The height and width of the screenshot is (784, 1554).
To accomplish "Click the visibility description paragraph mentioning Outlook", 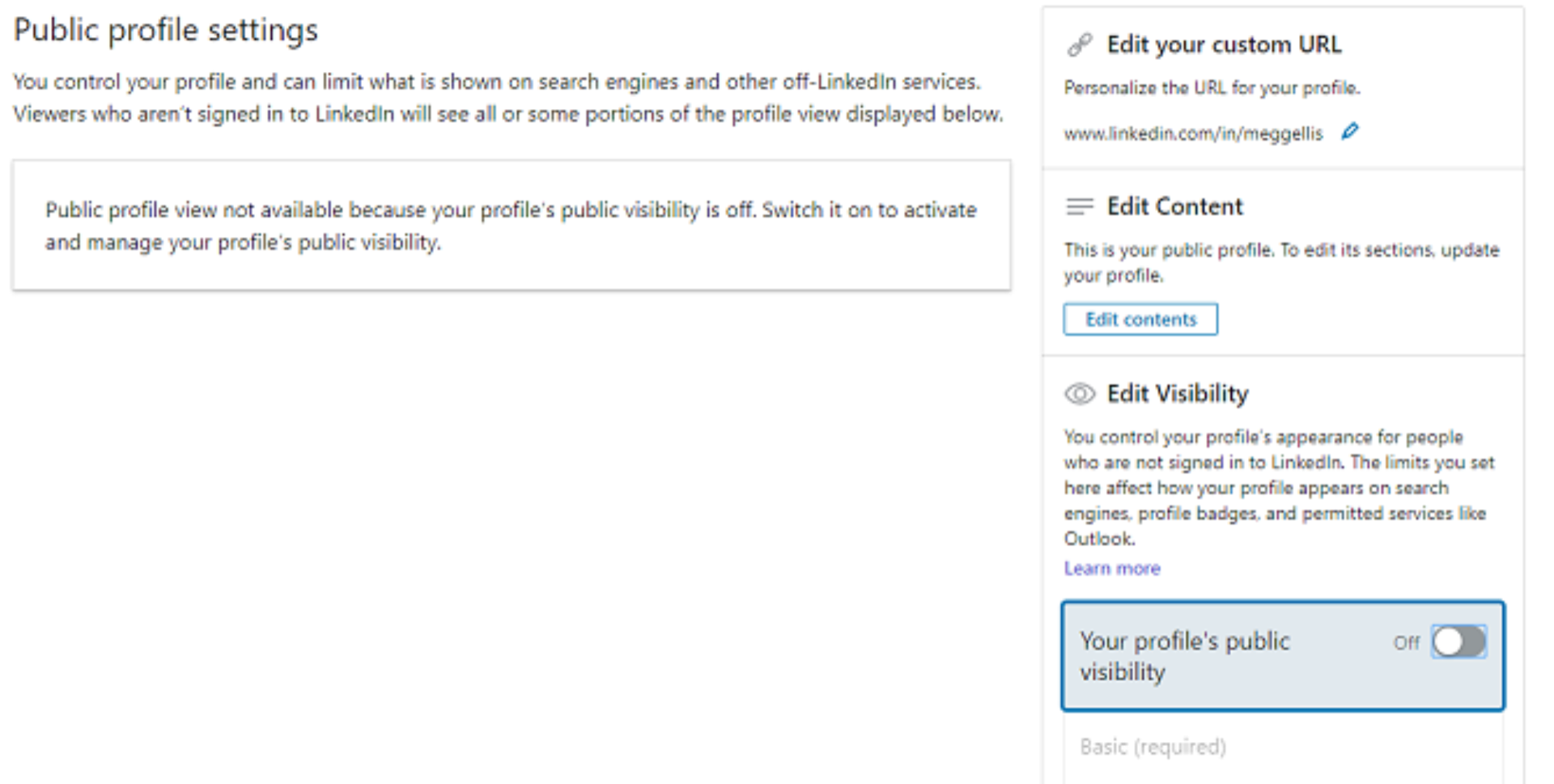I will click(1279, 488).
